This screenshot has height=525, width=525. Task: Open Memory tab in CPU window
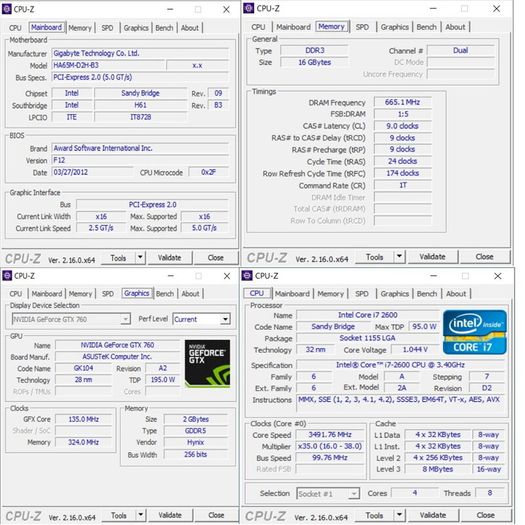point(330,294)
